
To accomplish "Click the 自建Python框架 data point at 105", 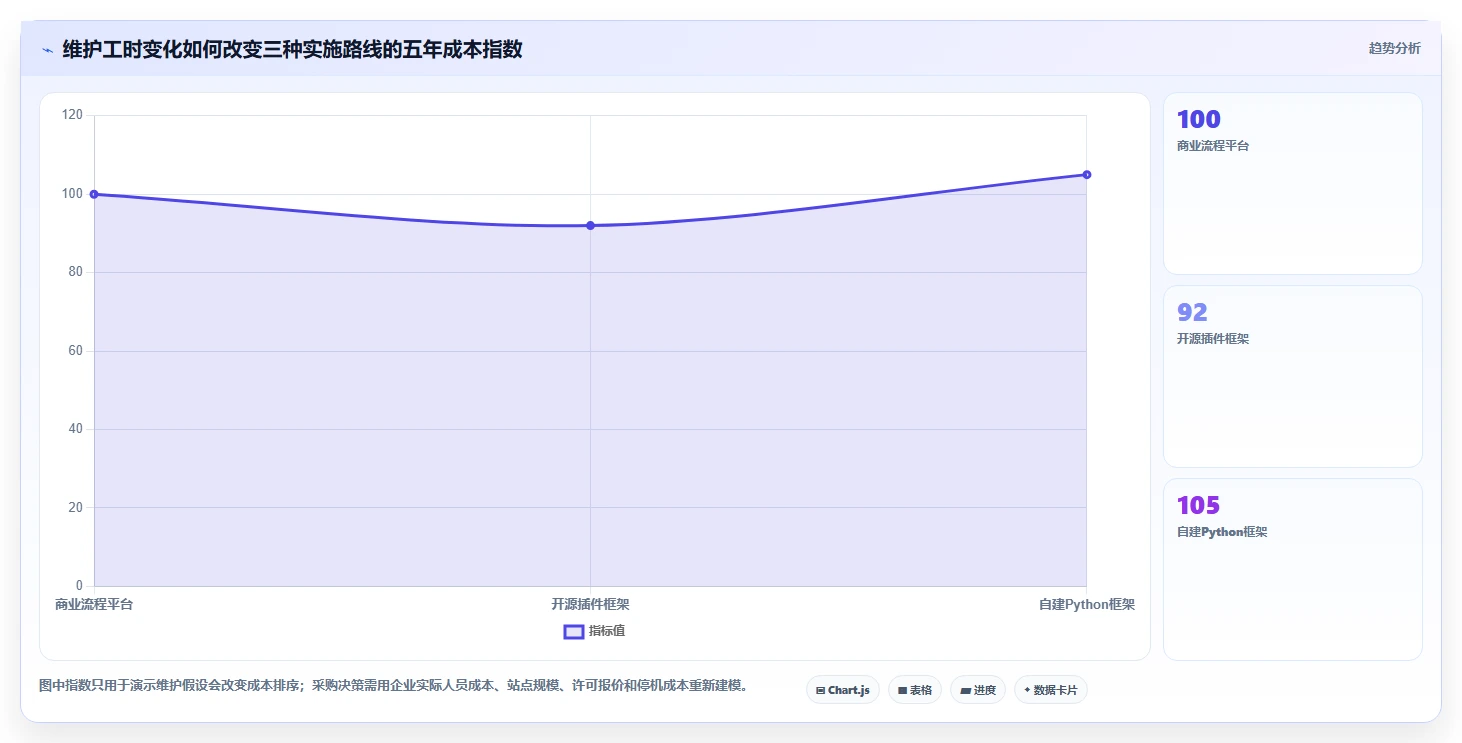I will (1086, 175).
